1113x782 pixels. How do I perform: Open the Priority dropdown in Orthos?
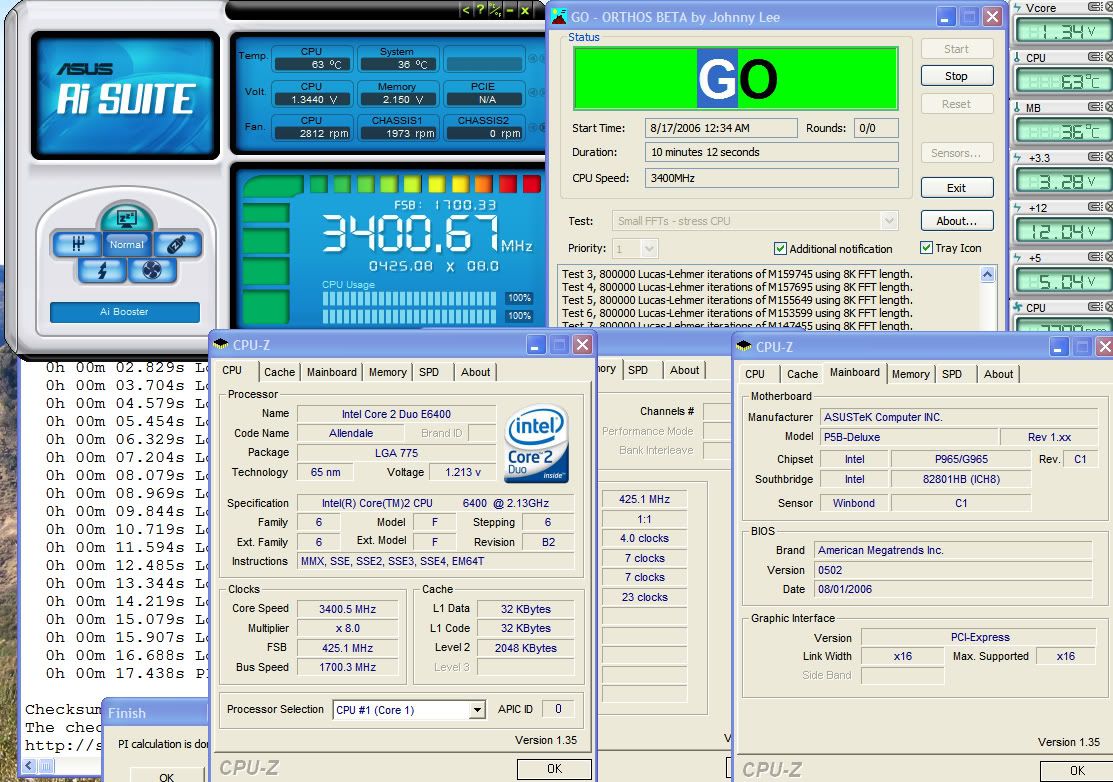coord(649,248)
